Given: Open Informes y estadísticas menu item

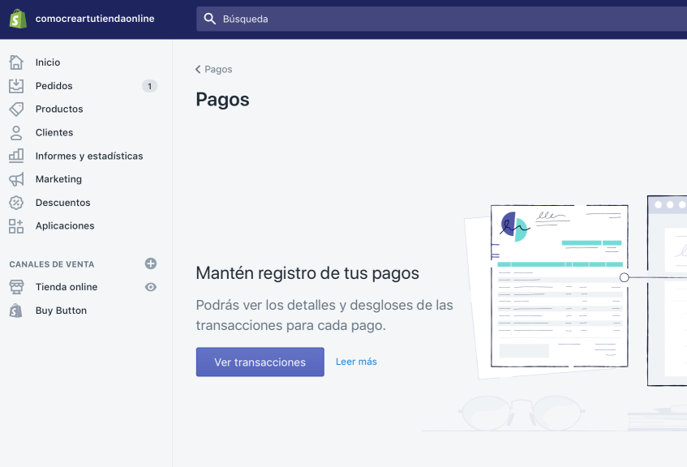Looking at the screenshot, I should point(89,156).
